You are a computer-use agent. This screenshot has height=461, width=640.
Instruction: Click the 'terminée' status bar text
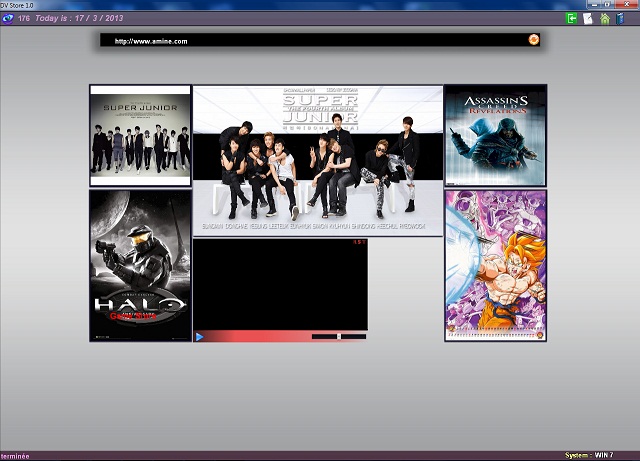coord(15,456)
